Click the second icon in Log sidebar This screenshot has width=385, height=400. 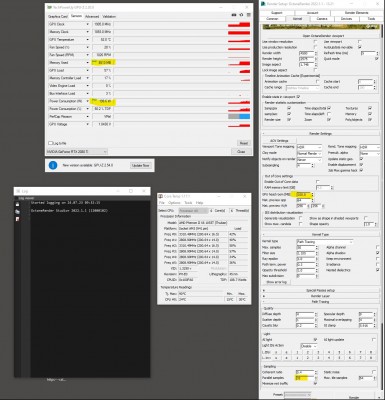coord(18,212)
